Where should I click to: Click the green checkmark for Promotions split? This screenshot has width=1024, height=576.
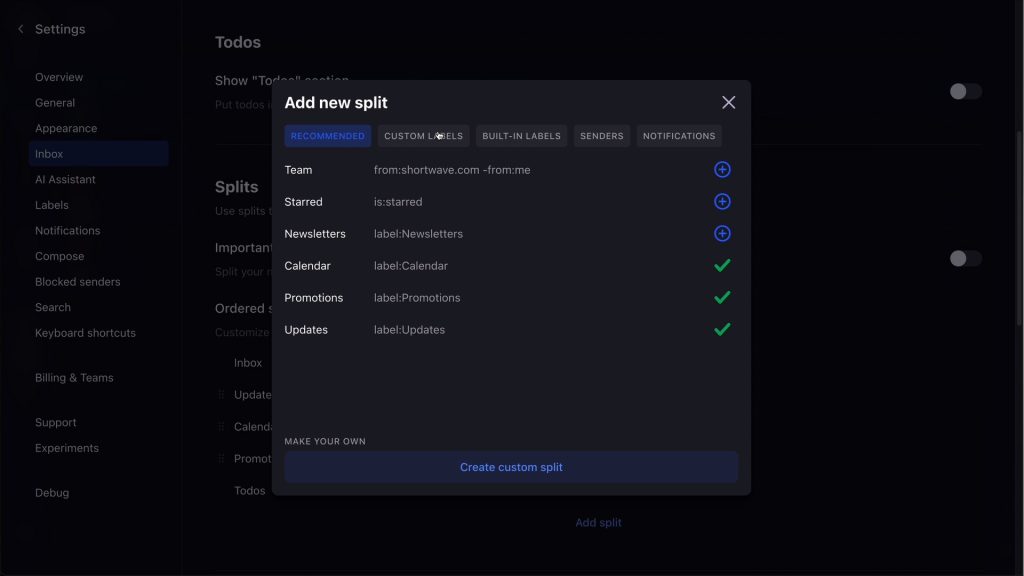(722, 298)
